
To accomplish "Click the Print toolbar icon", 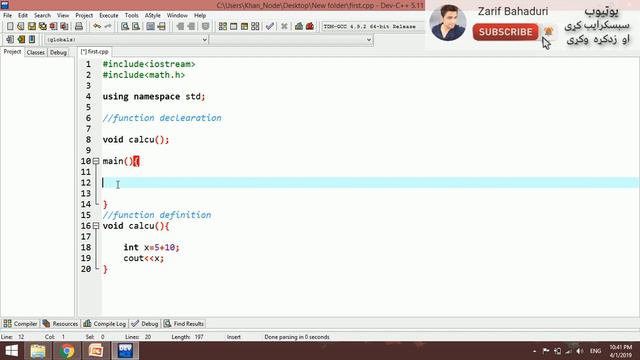I will click(x=79, y=27).
